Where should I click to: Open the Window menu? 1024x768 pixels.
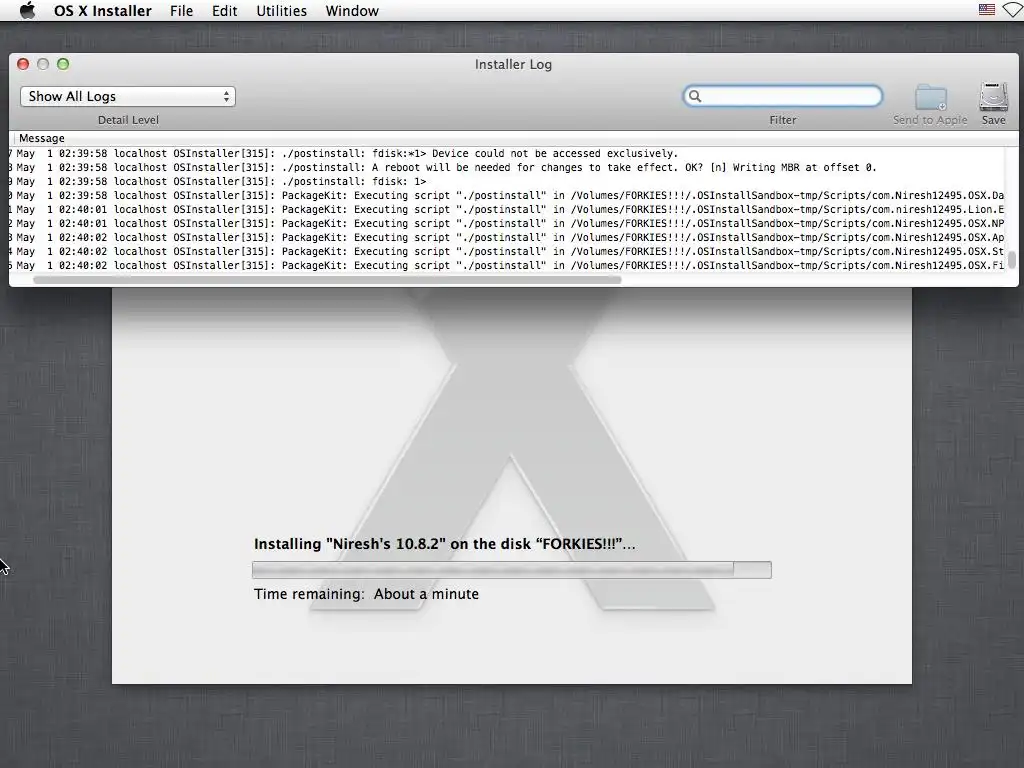pos(352,11)
